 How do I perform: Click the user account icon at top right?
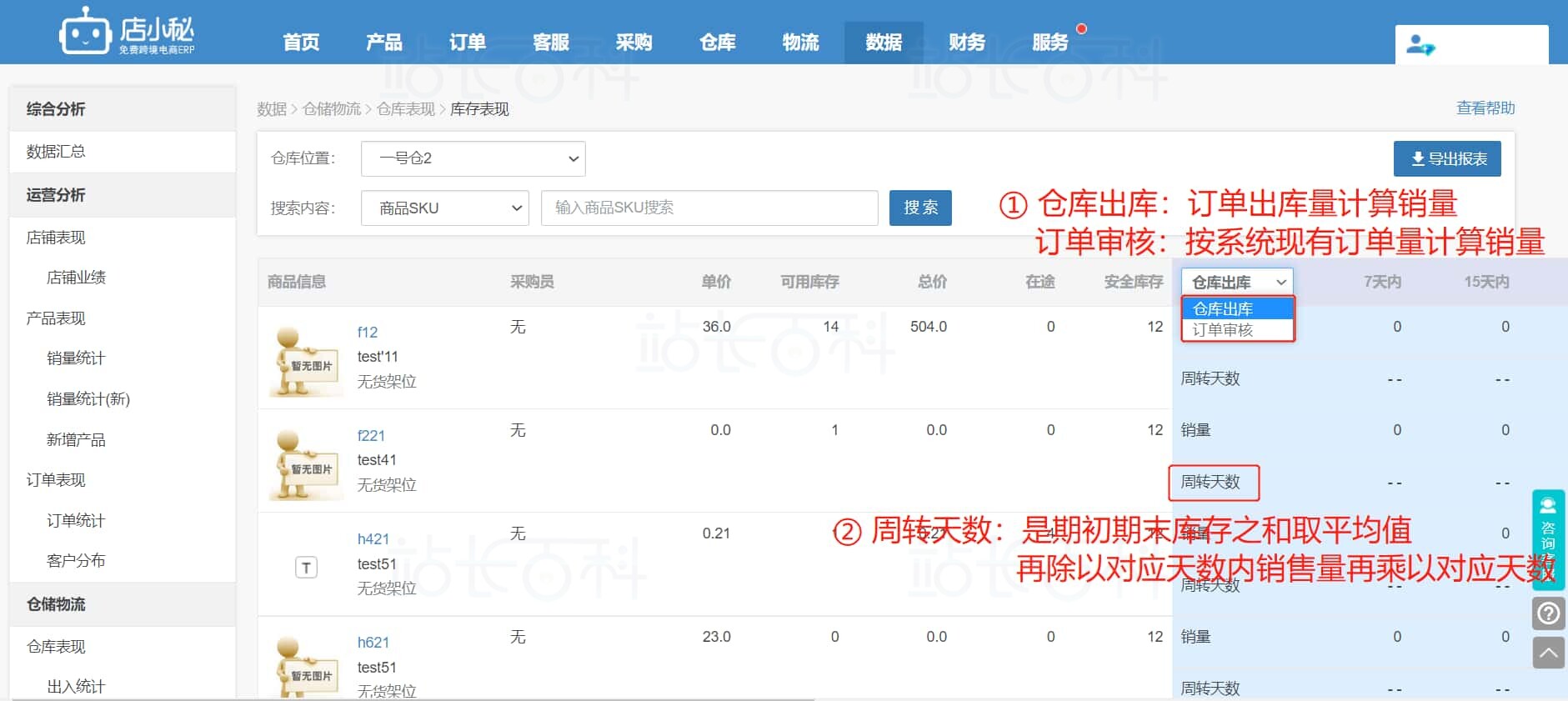(x=1420, y=45)
